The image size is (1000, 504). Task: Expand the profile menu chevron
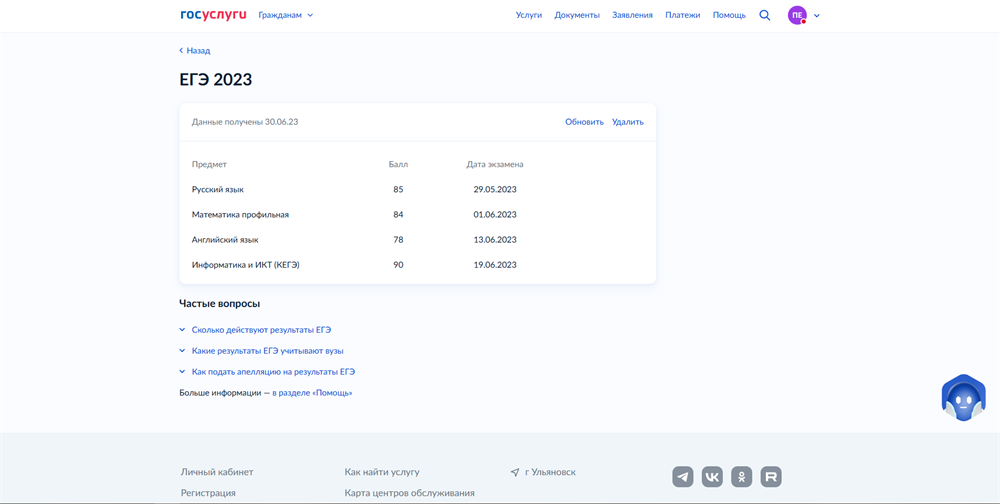tap(817, 15)
